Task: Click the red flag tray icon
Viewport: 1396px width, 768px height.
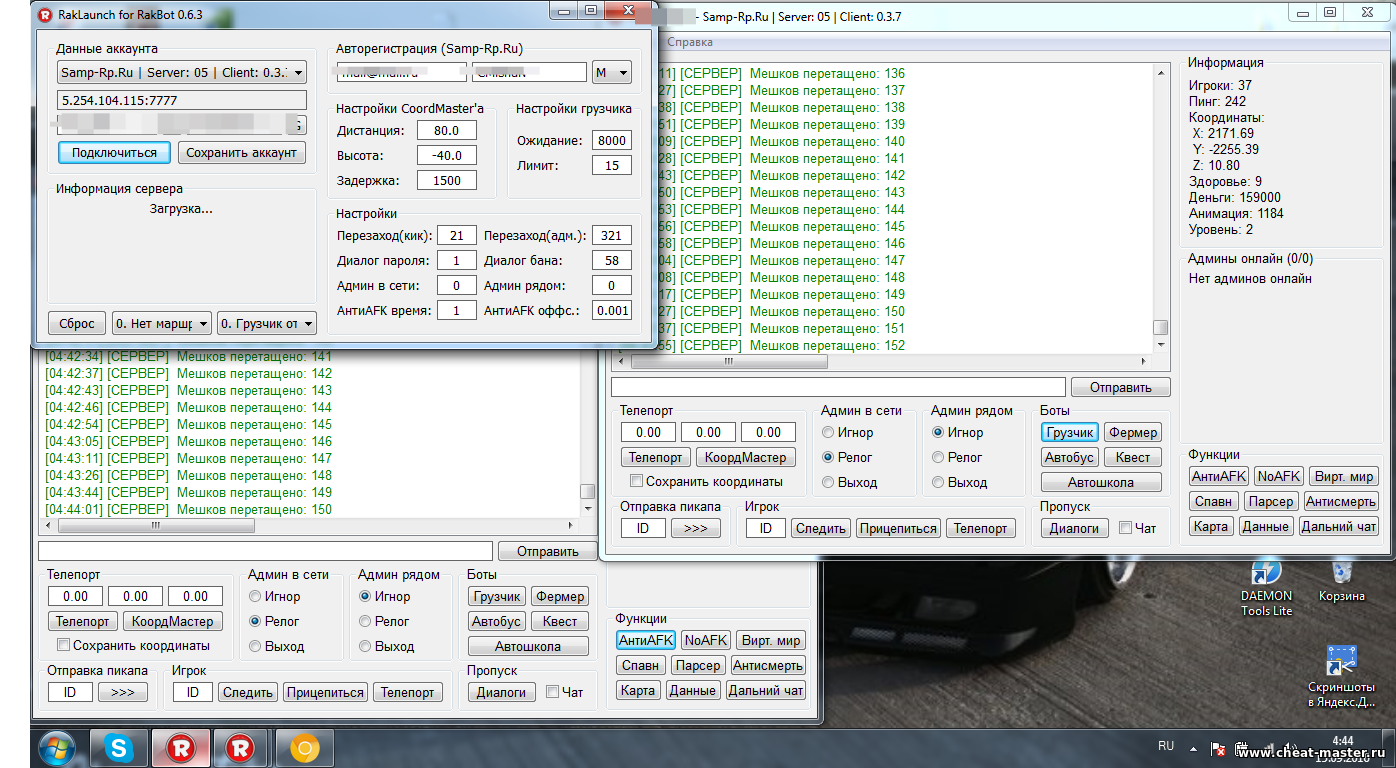Action: pyautogui.click(x=1219, y=748)
